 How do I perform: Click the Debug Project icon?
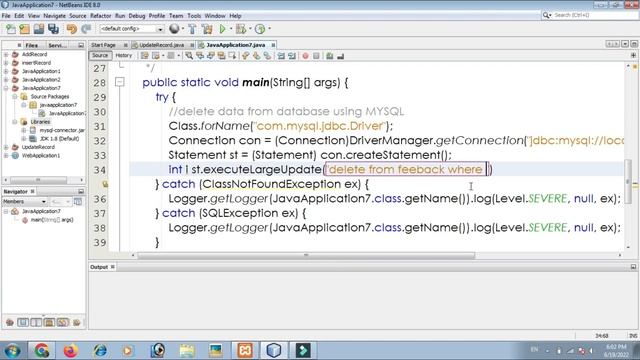coord(241,29)
